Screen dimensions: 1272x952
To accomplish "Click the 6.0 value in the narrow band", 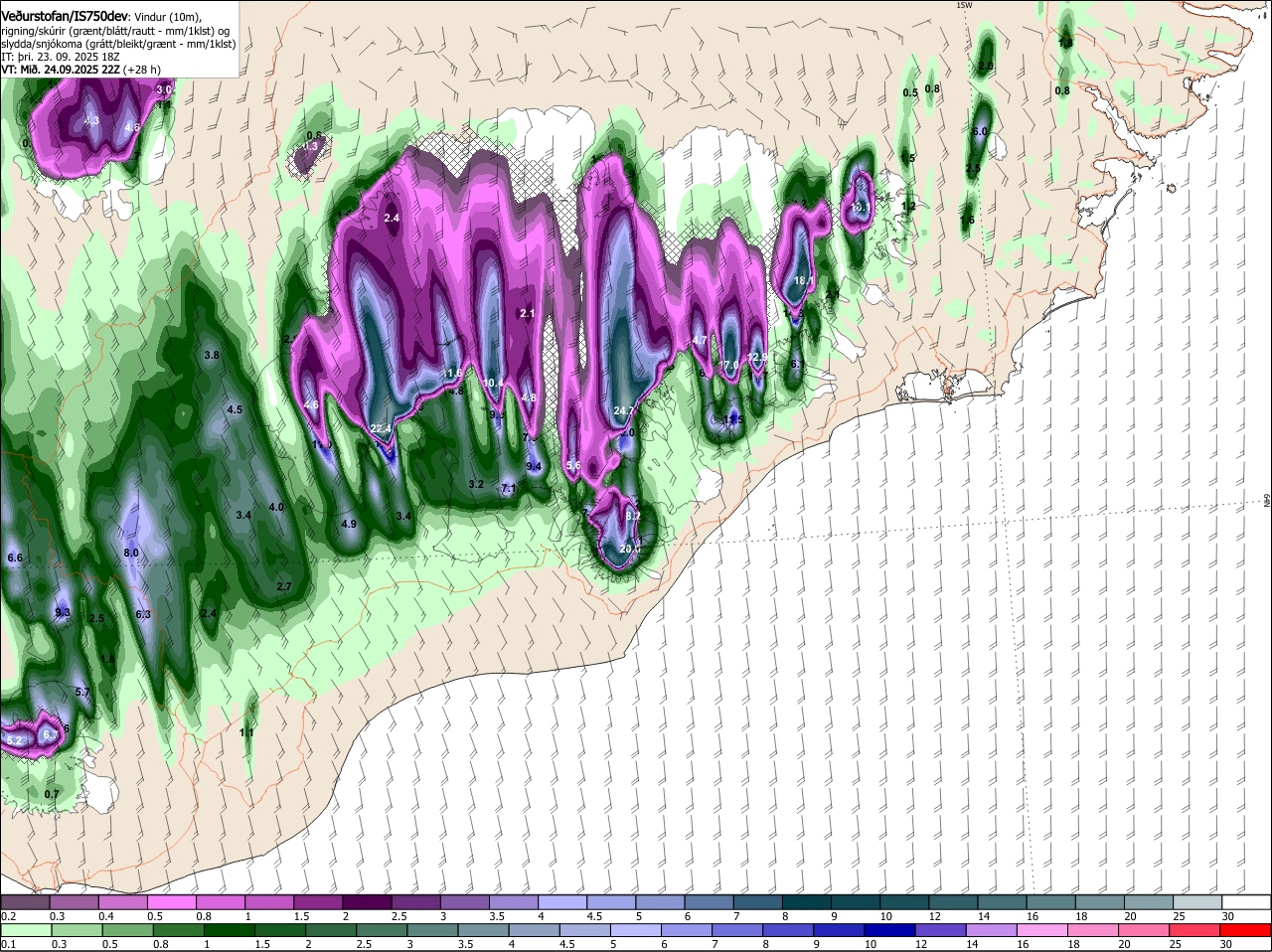I will pyautogui.click(x=980, y=131).
